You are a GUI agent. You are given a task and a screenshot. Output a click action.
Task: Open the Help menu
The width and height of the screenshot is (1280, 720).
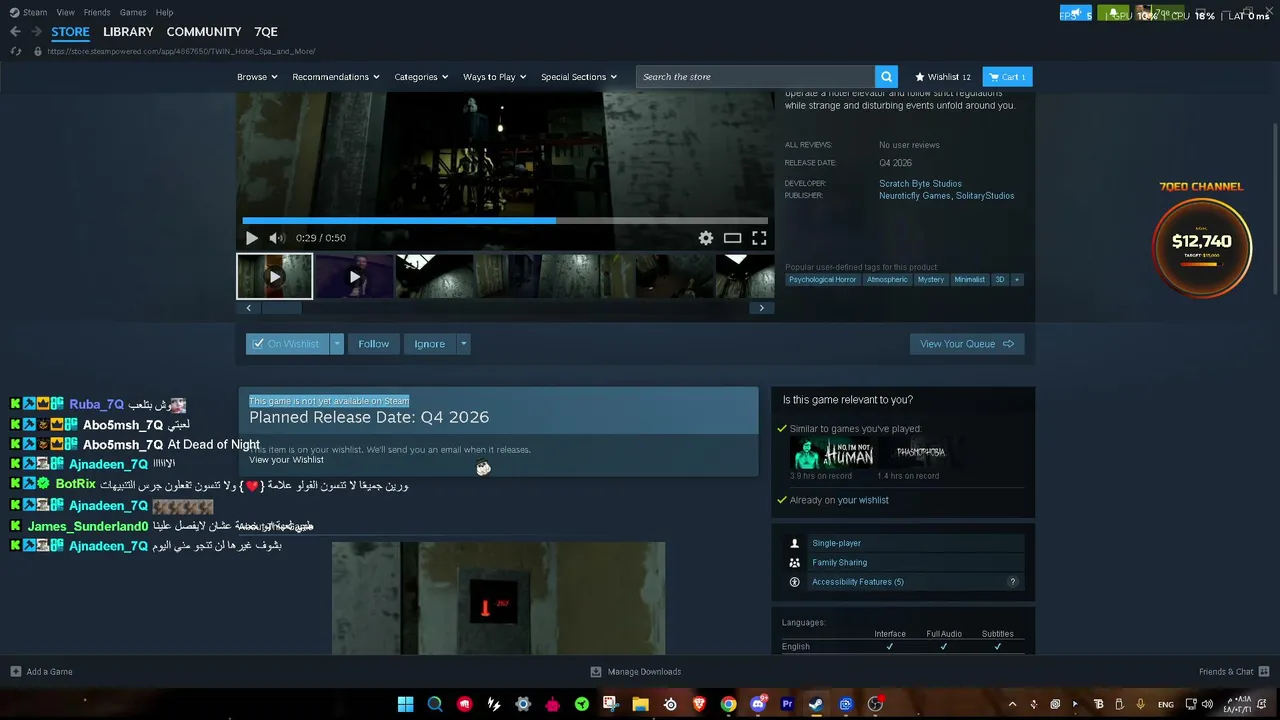[x=165, y=12]
